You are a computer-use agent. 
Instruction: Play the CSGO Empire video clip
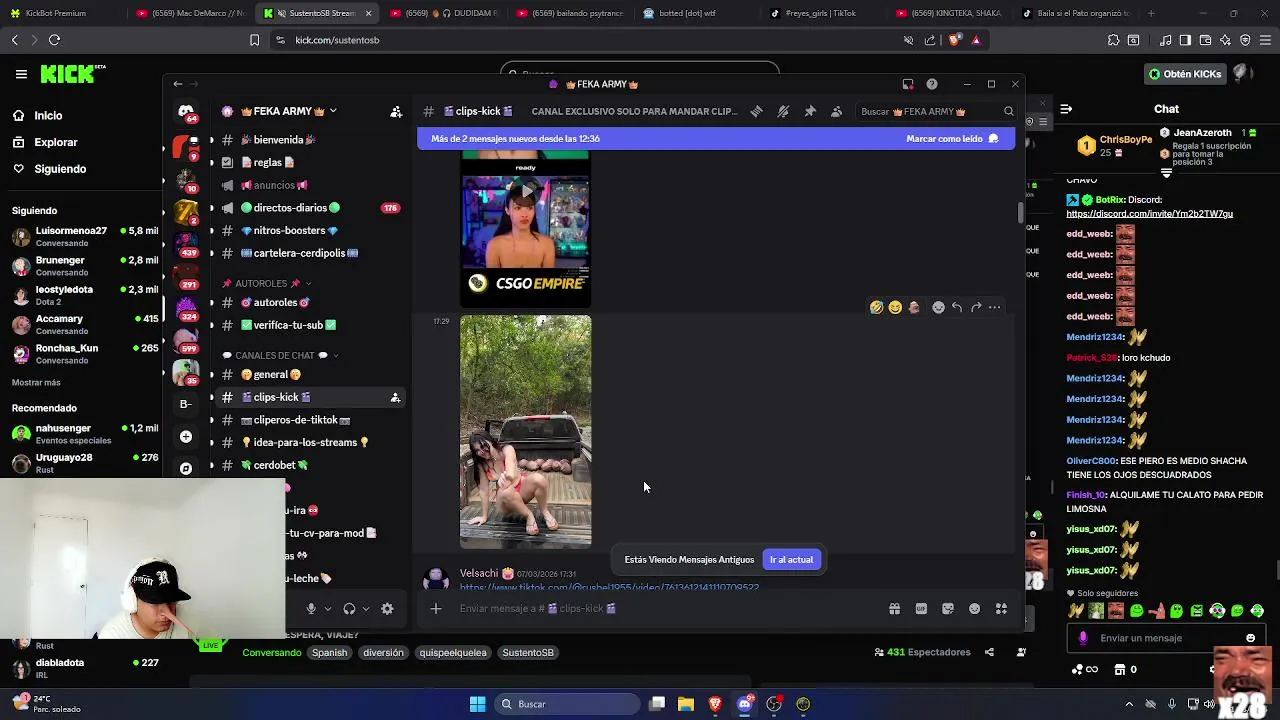point(525,190)
